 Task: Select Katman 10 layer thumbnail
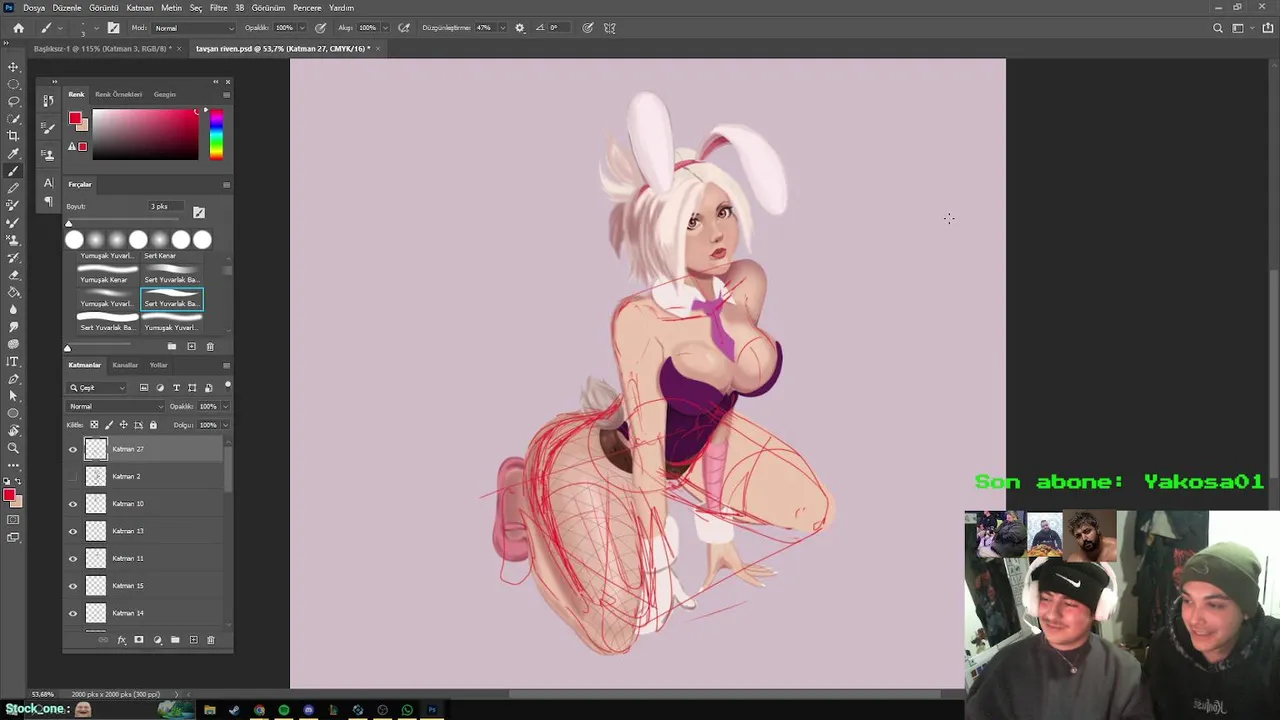click(x=96, y=504)
